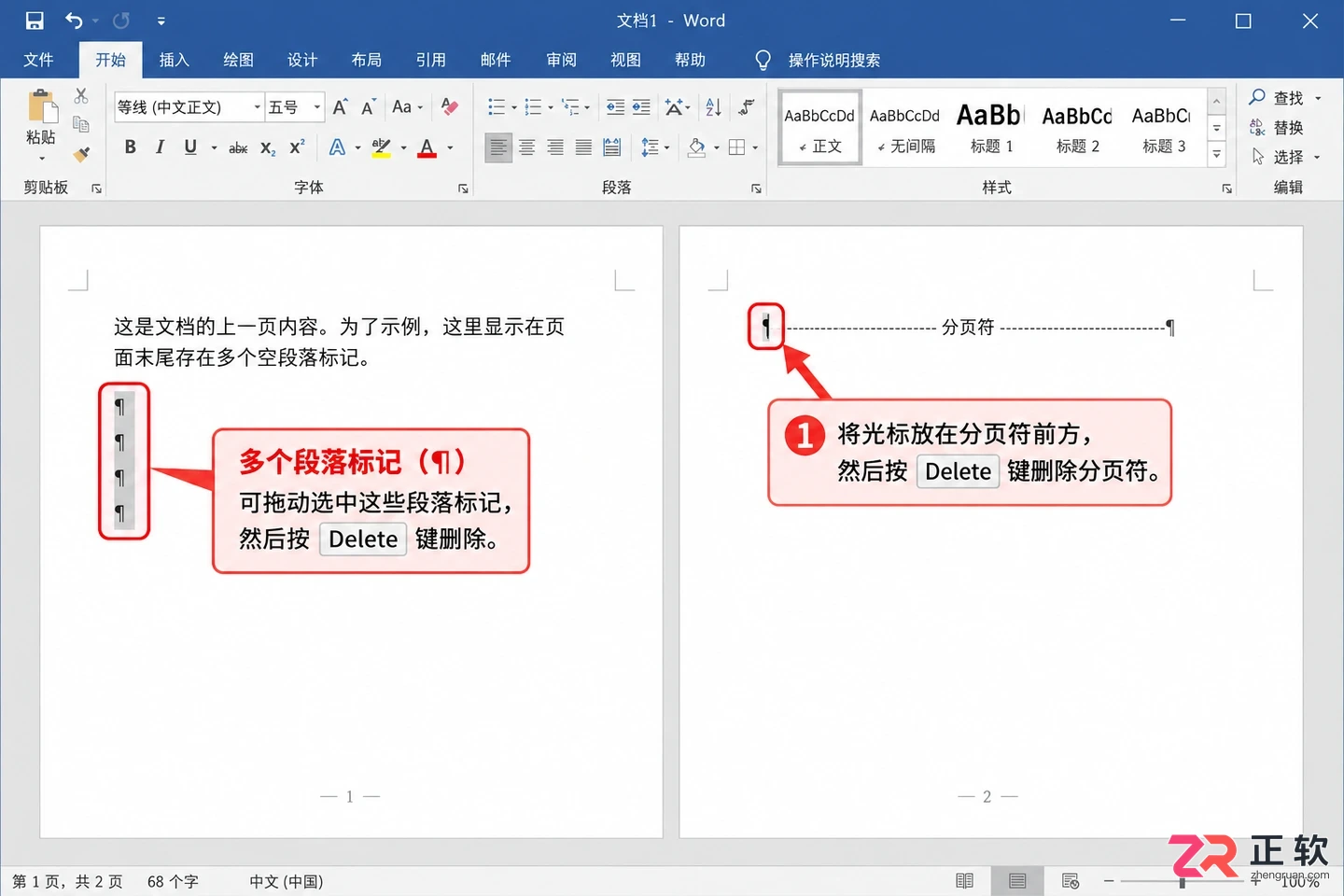This screenshot has width=1344, height=896.
Task: Apply yellow text highlight color
Action: [x=381, y=147]
